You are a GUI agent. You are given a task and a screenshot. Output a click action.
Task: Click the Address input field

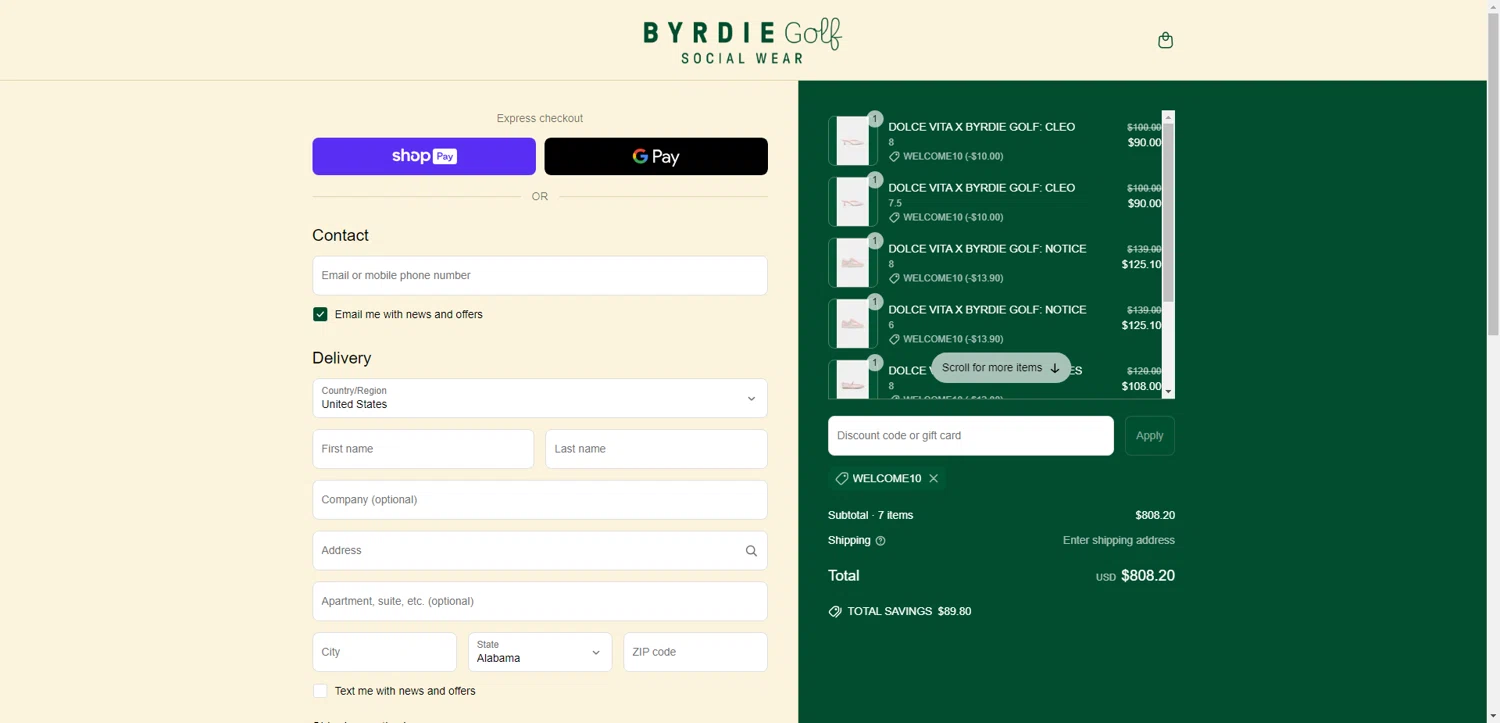coord(540,551)
